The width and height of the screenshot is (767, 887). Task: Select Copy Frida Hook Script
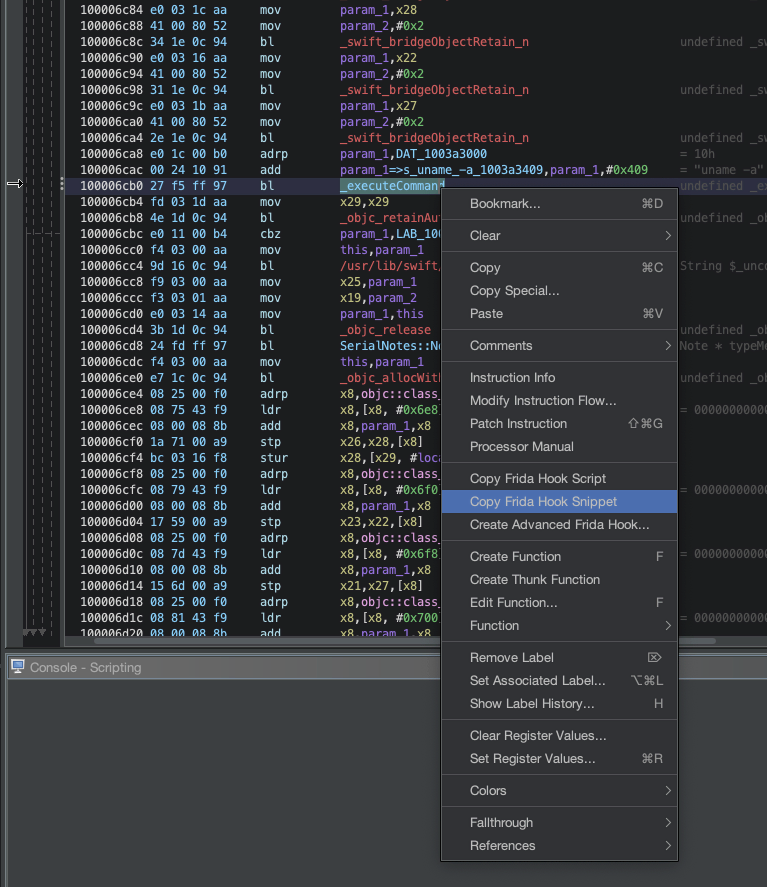[x=537, y=478]
